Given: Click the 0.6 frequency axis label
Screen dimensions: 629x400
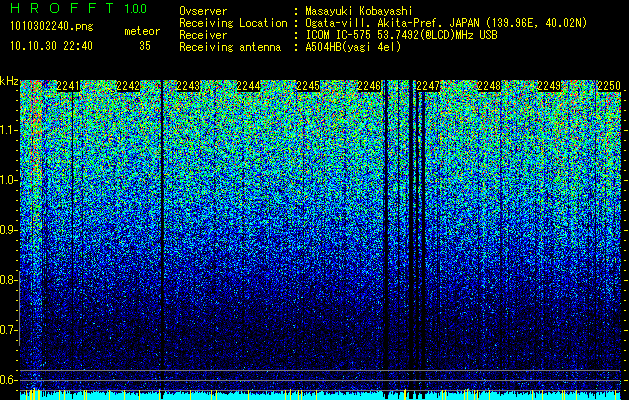Looking at the screenshot, I should pyautogui.click(x=8, y=380).
